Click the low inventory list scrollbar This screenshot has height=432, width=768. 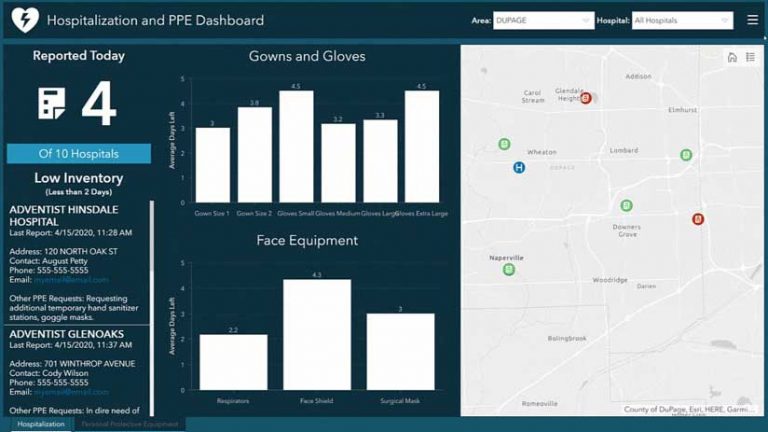(152, 308)
